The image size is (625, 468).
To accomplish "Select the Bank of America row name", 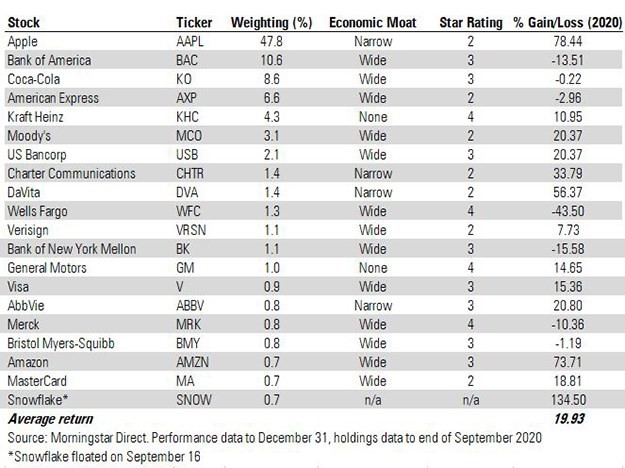I will click(48, 60).
